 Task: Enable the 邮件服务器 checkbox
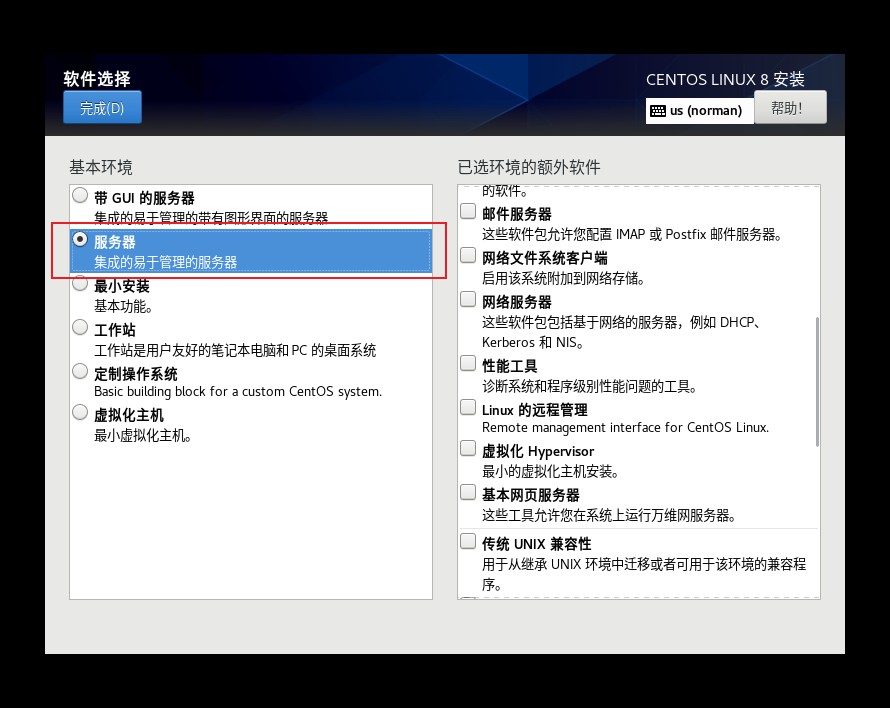pyautogui.click(x=468, y=211)
